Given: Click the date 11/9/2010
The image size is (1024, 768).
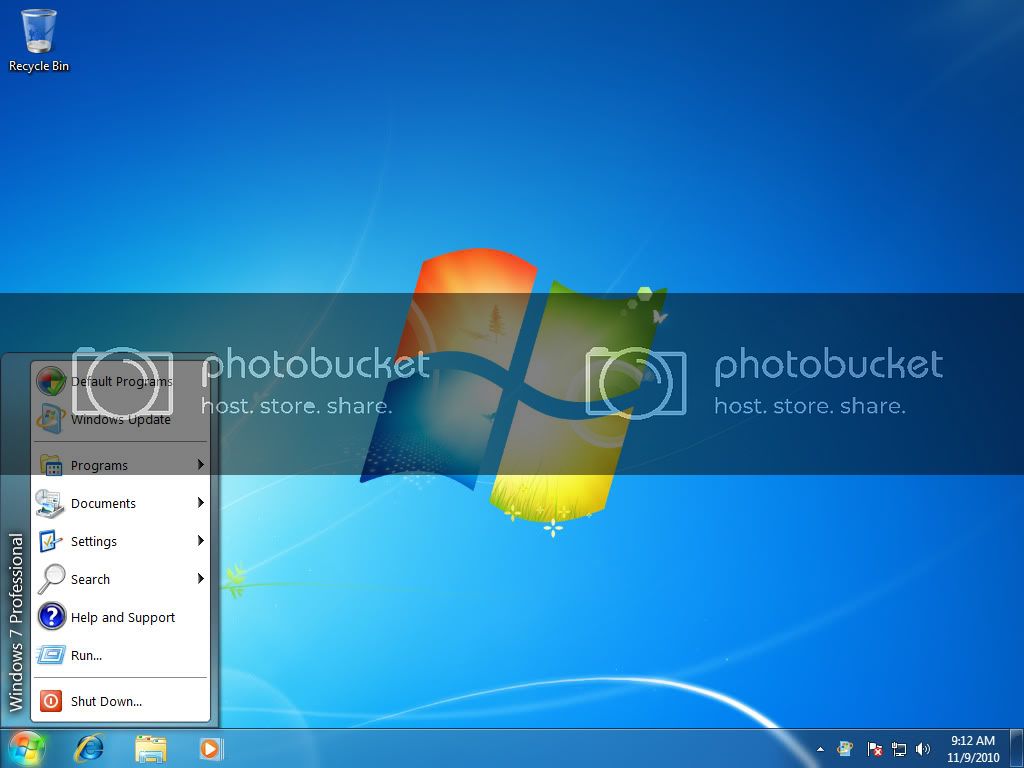Looking at the screenshot, I should pyautogui.click(x=972, y=758).
